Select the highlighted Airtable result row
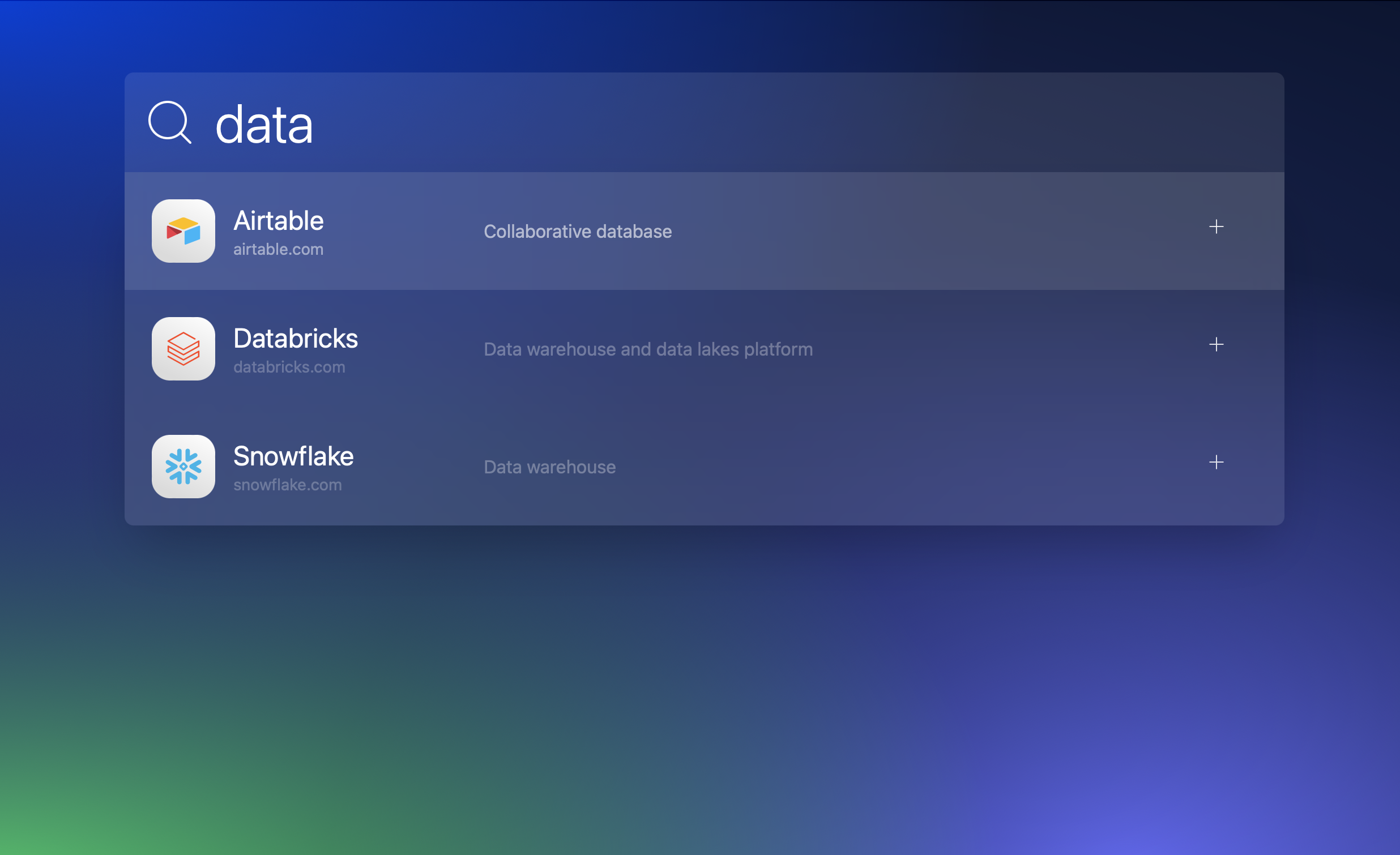Screen dimensions: 1400x855 [x=682, y=231]
